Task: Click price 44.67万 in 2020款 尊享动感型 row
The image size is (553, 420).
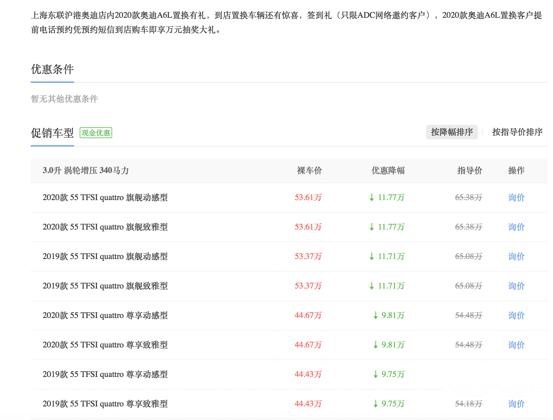Action: (x=308, y=315)
